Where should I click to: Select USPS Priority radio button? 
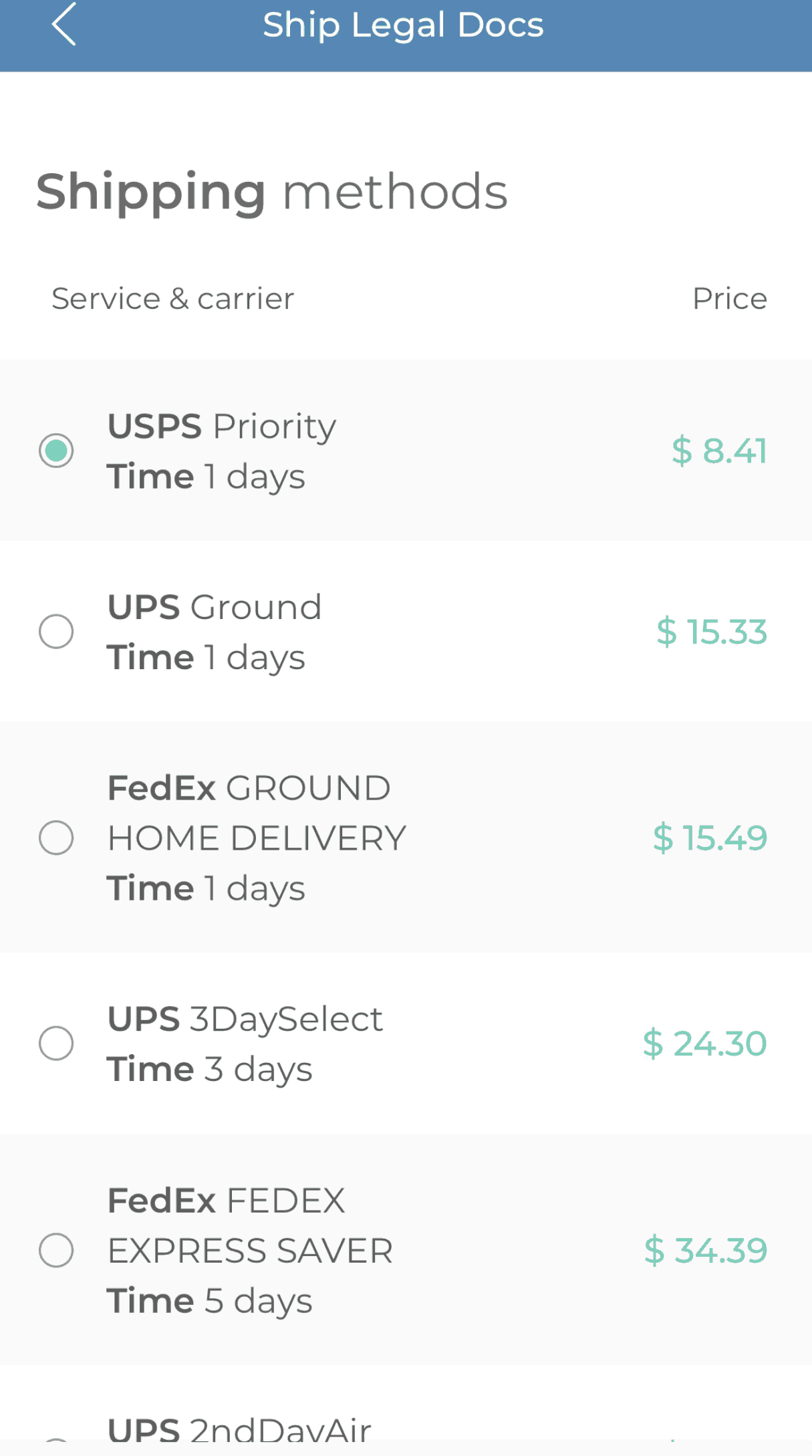pyautogui.click(x=56, y=450)
